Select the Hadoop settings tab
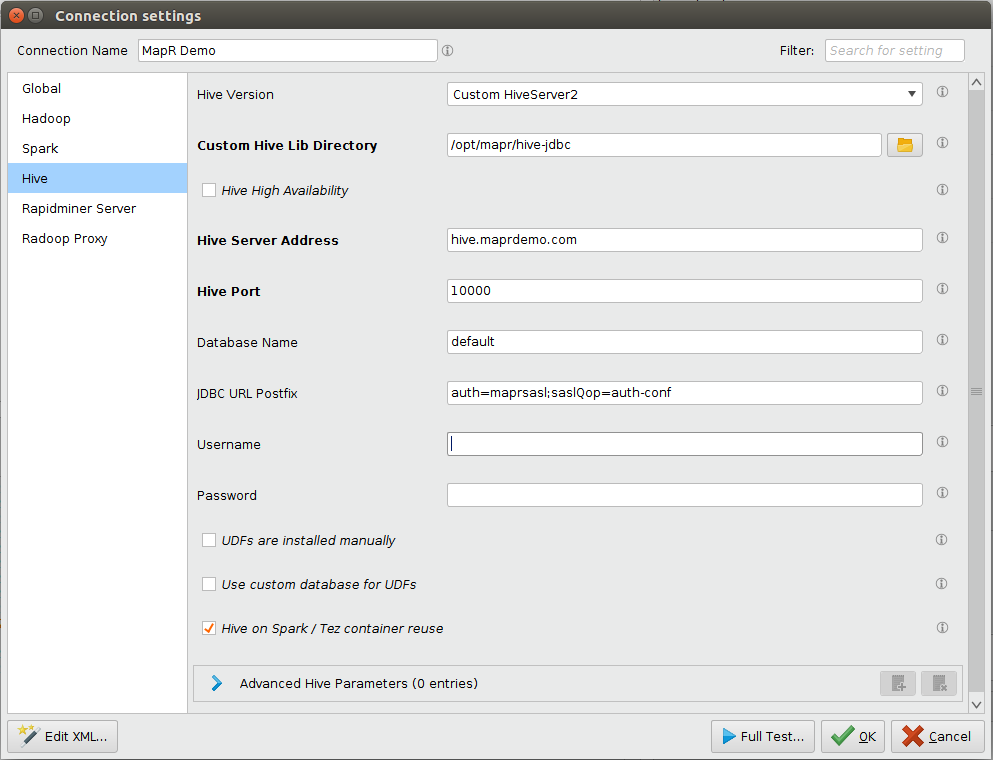The image size is (993, 760). (47, 118)
